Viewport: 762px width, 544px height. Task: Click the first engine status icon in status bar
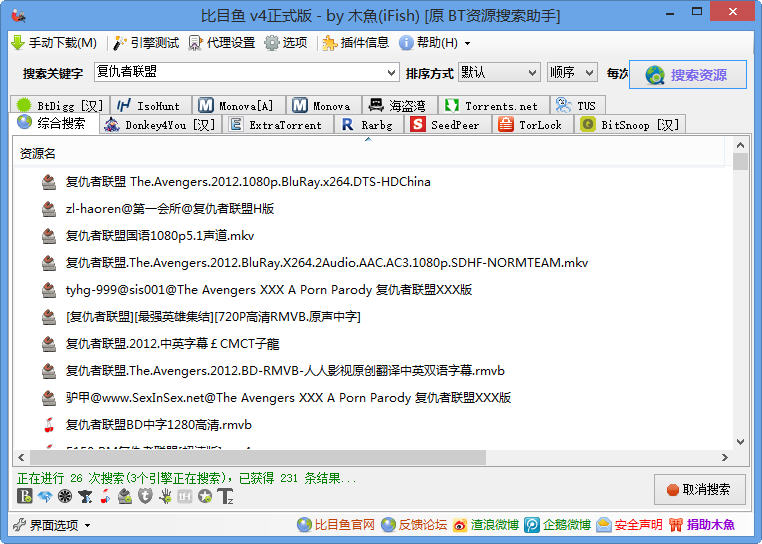25,496
